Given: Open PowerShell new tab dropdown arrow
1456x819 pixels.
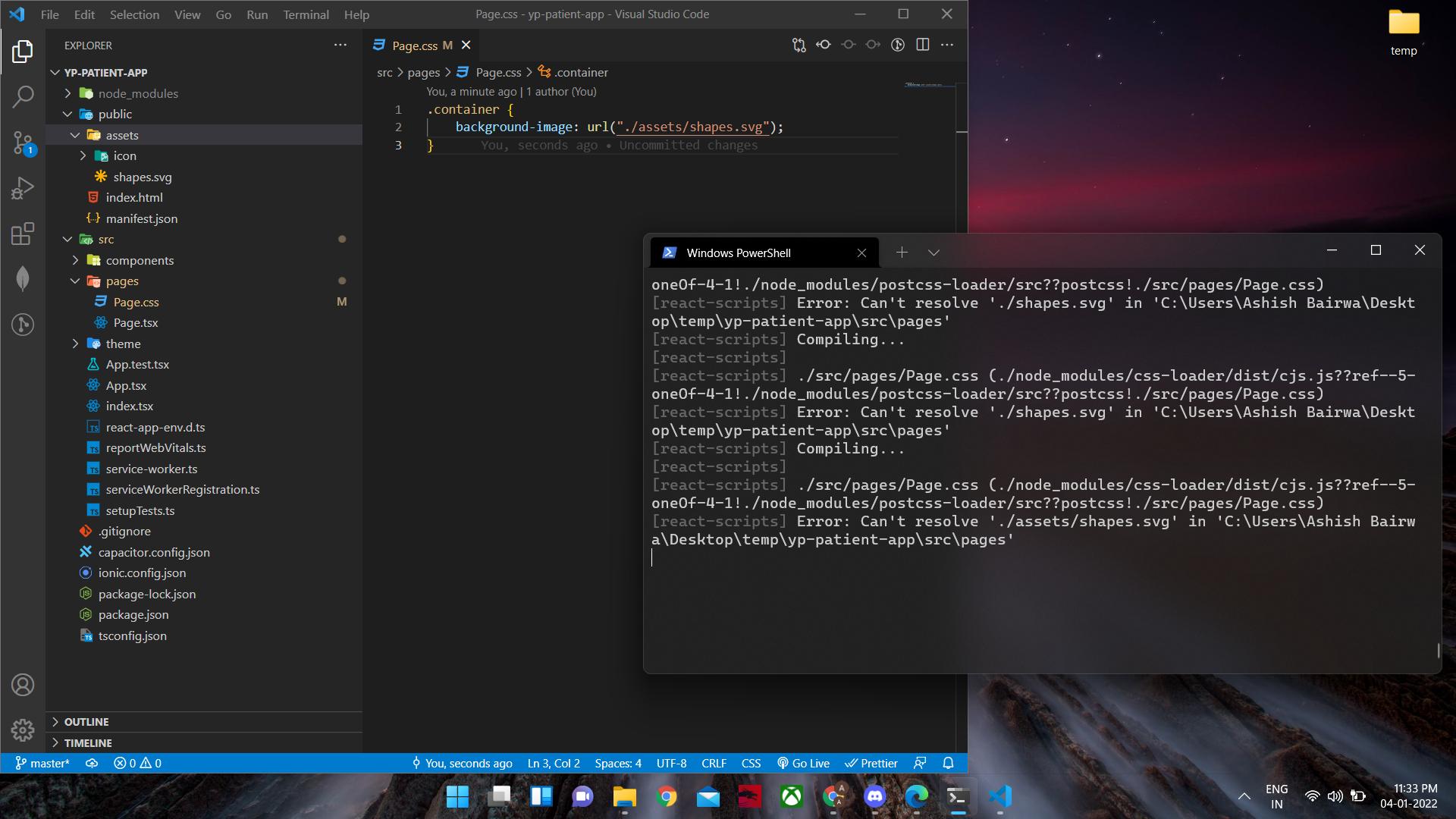Looking at the screenshot, I should [x=934, y=253].
